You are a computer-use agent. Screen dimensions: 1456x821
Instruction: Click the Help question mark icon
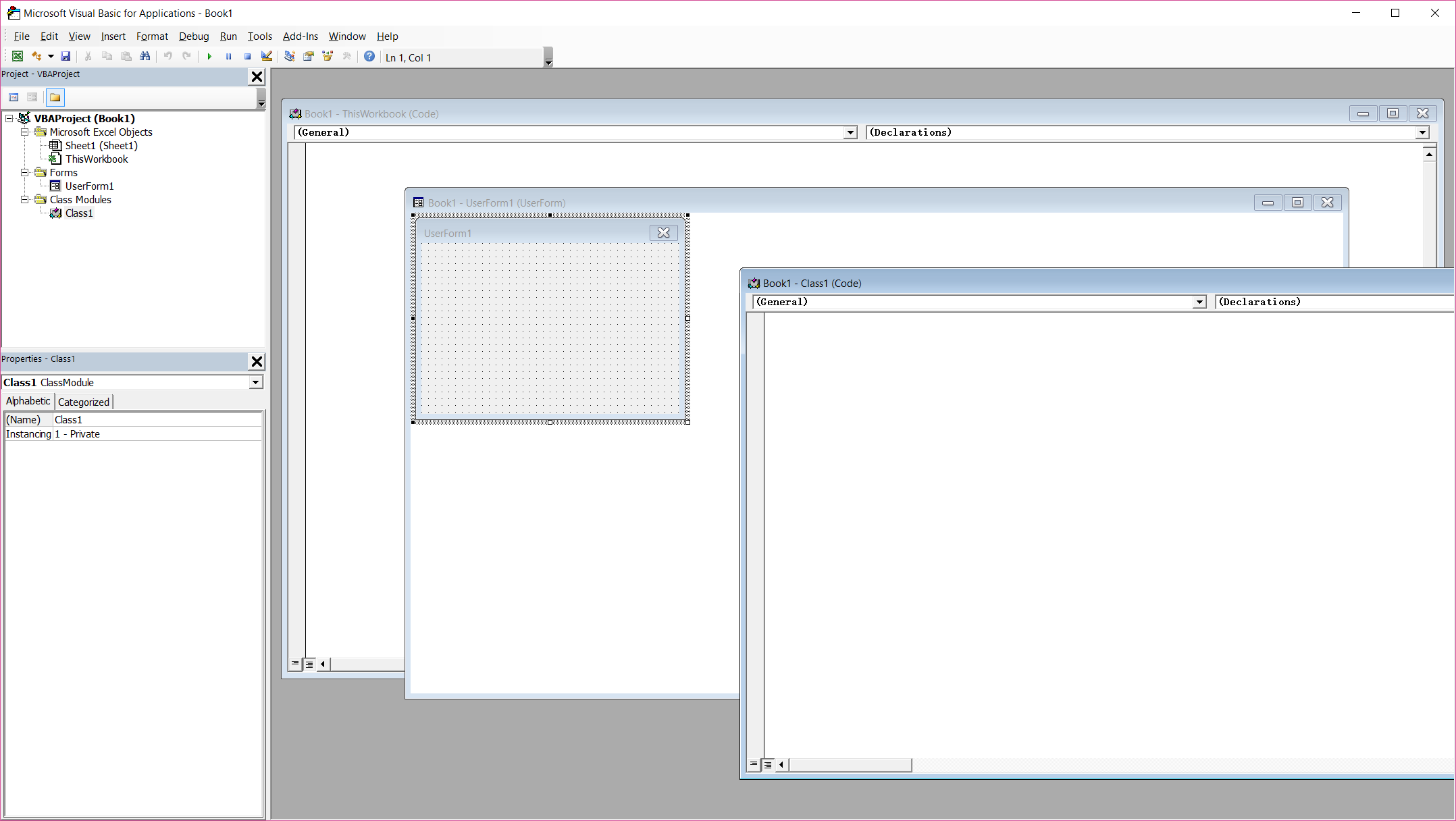tap(369, 57)
